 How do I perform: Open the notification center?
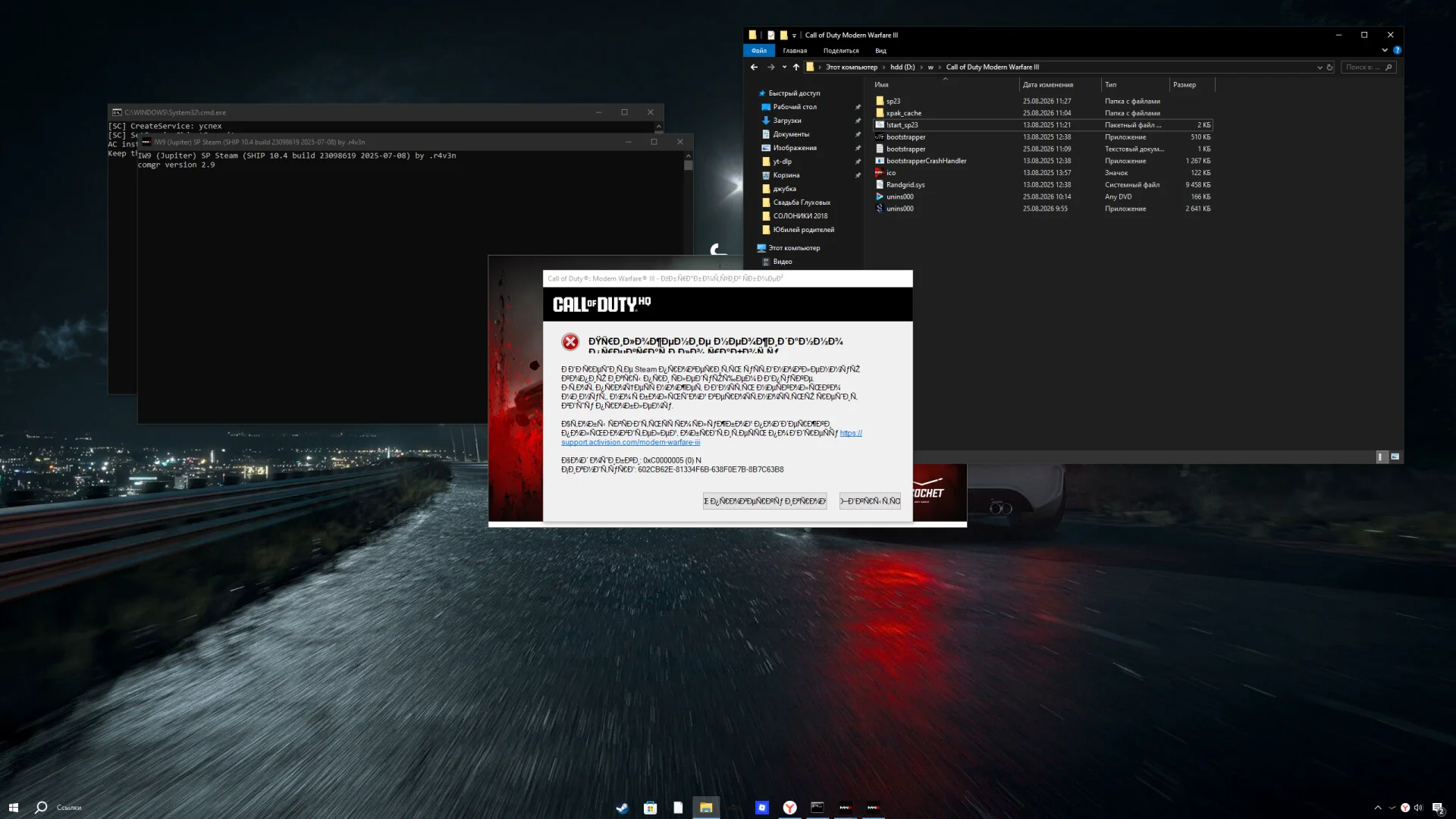click(x=1438, y=808)
